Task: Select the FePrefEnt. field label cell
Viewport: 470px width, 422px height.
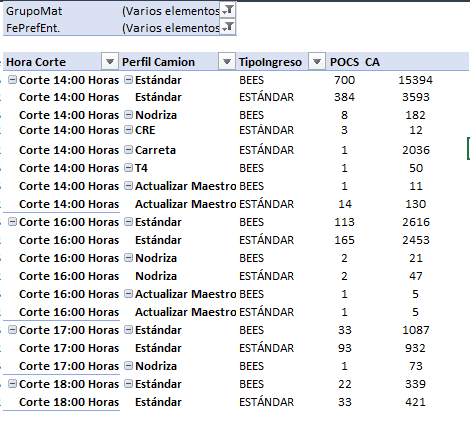Action: click(x=33, y=28)
